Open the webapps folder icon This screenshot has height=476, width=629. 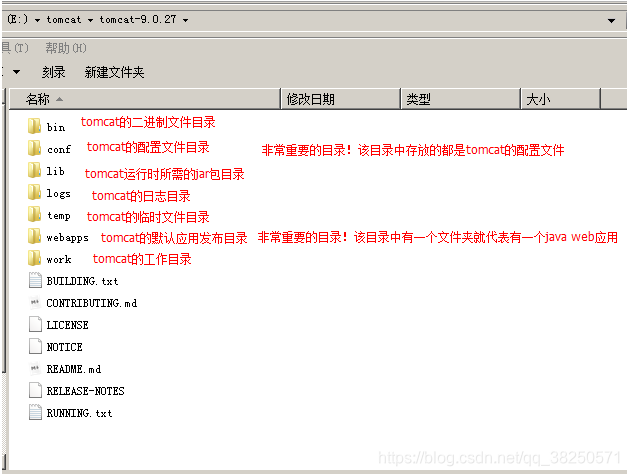[34, 236]
